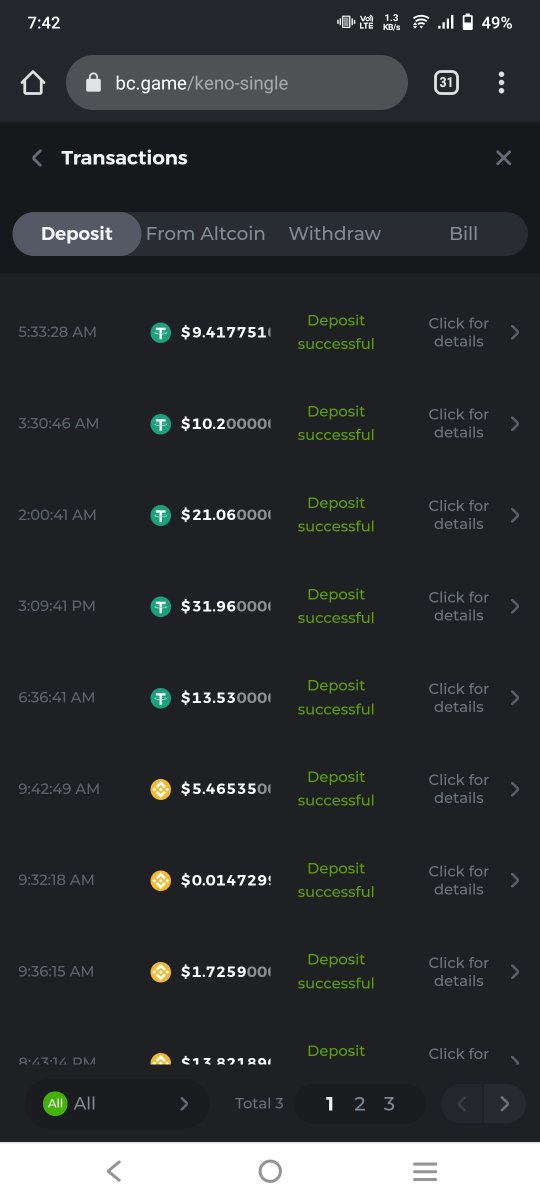The image size is (540, 1200).
Task: Go to the next page arrow
Action: [505, 1104]
